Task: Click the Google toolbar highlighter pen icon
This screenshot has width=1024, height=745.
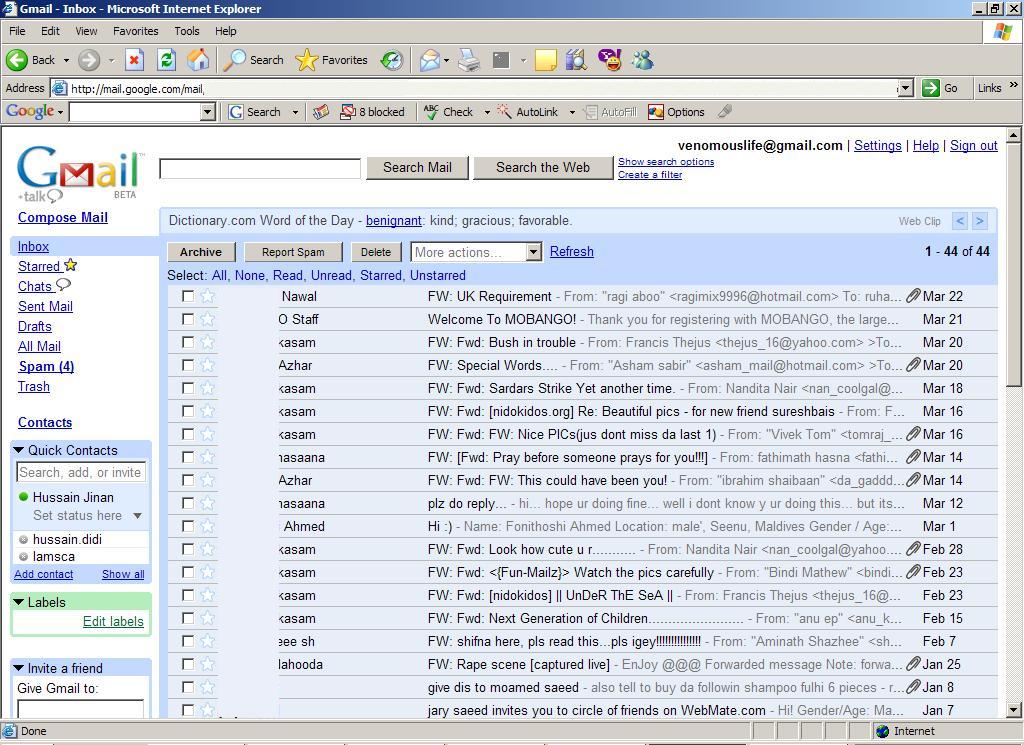Action: click(724, 112)
